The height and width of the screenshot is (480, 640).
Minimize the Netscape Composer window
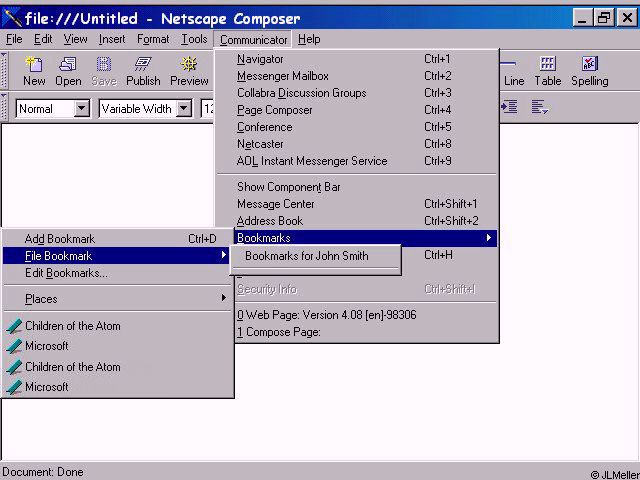[x=583, y=18]
